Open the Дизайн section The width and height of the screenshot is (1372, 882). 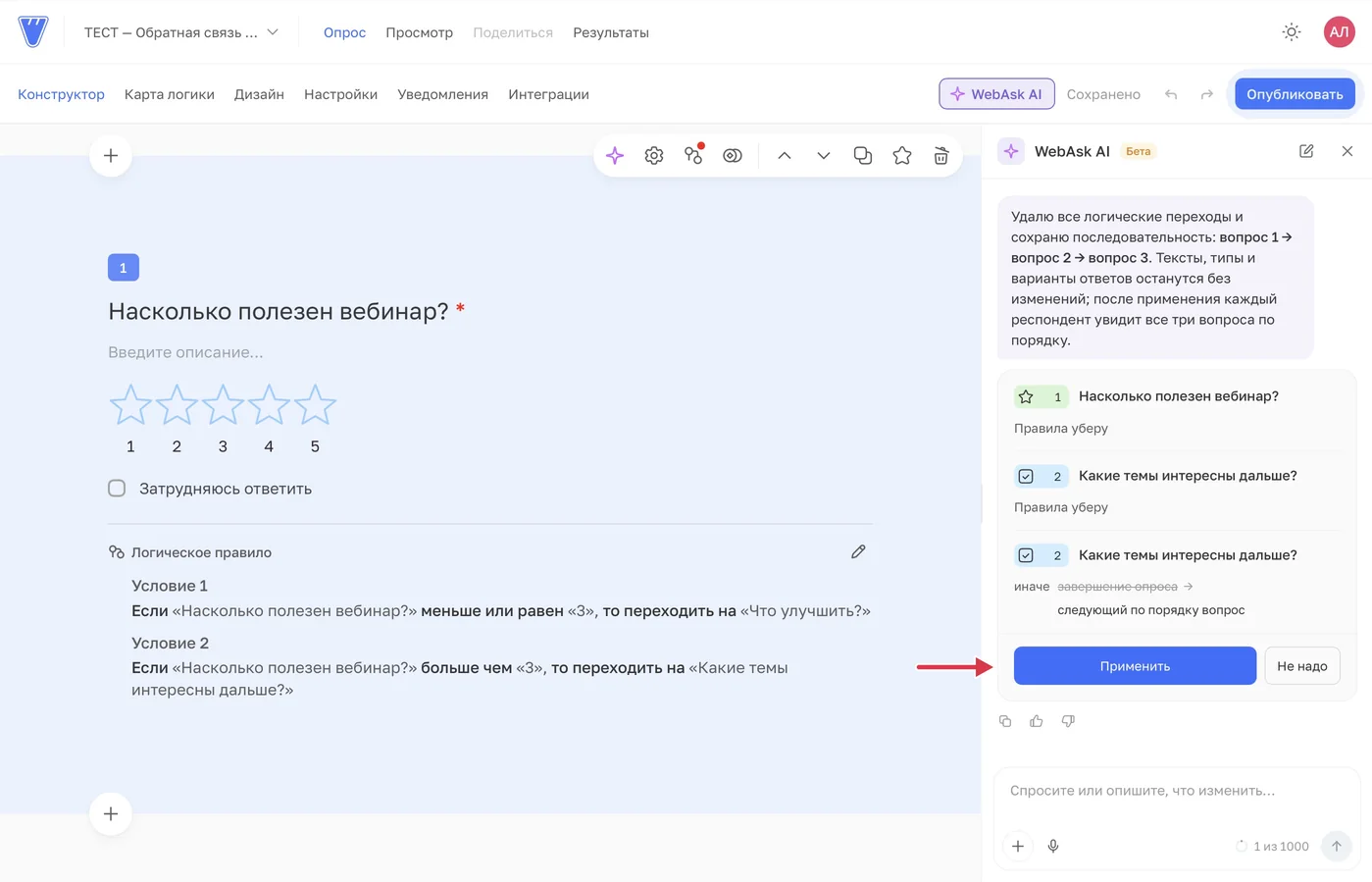pos(259,94)
